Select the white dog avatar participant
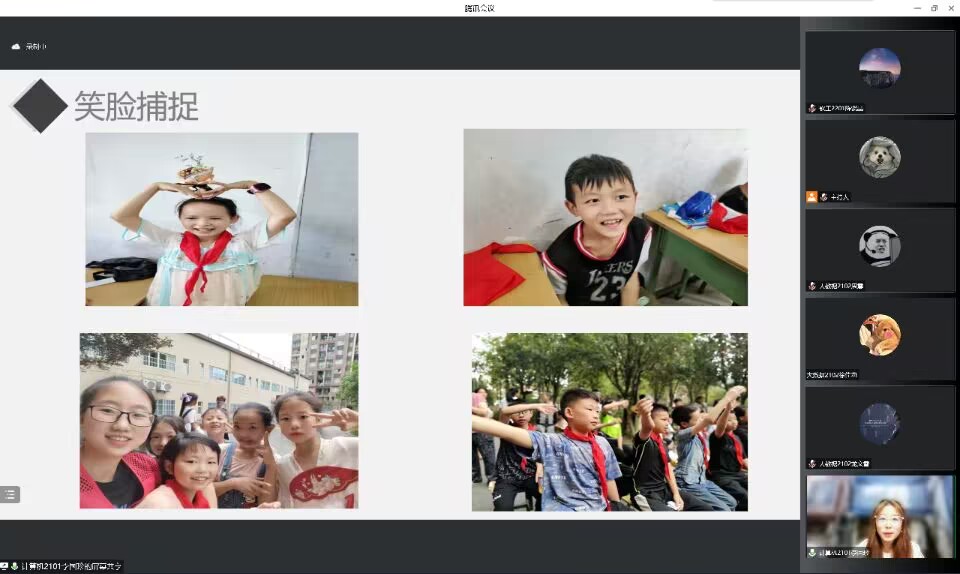The image size is (960, 574). click(x=879, y=157)
